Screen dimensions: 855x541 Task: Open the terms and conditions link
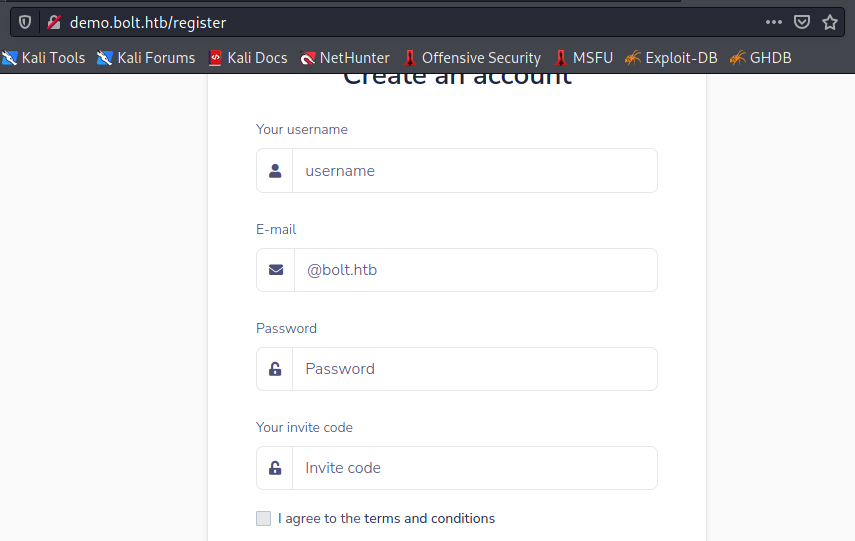[x=429, y=518]
